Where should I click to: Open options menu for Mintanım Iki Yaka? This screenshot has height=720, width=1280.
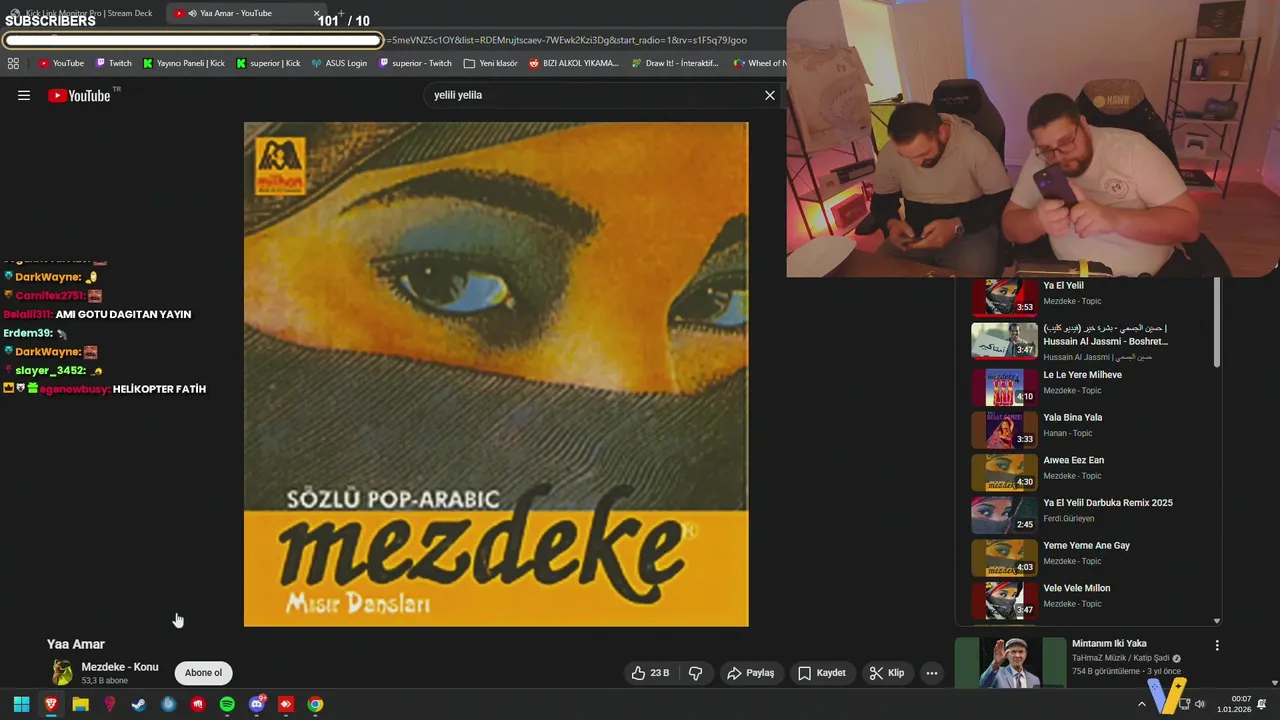tap(1217, 646)
